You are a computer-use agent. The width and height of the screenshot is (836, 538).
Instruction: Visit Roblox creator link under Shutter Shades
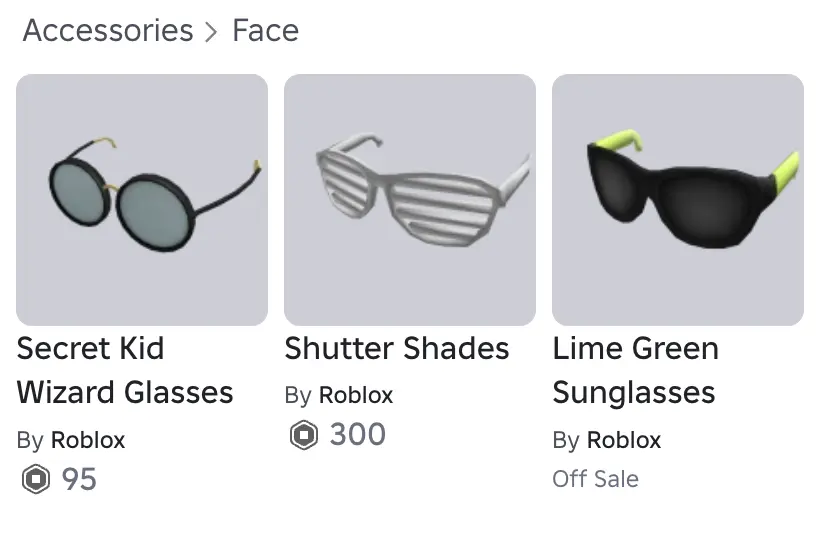click(356, 396)
